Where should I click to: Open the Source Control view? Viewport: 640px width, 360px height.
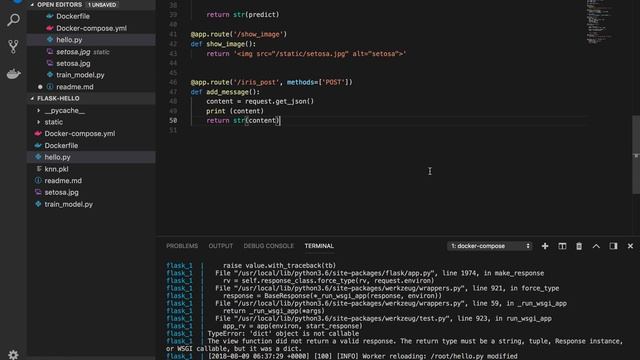[13, 47]
